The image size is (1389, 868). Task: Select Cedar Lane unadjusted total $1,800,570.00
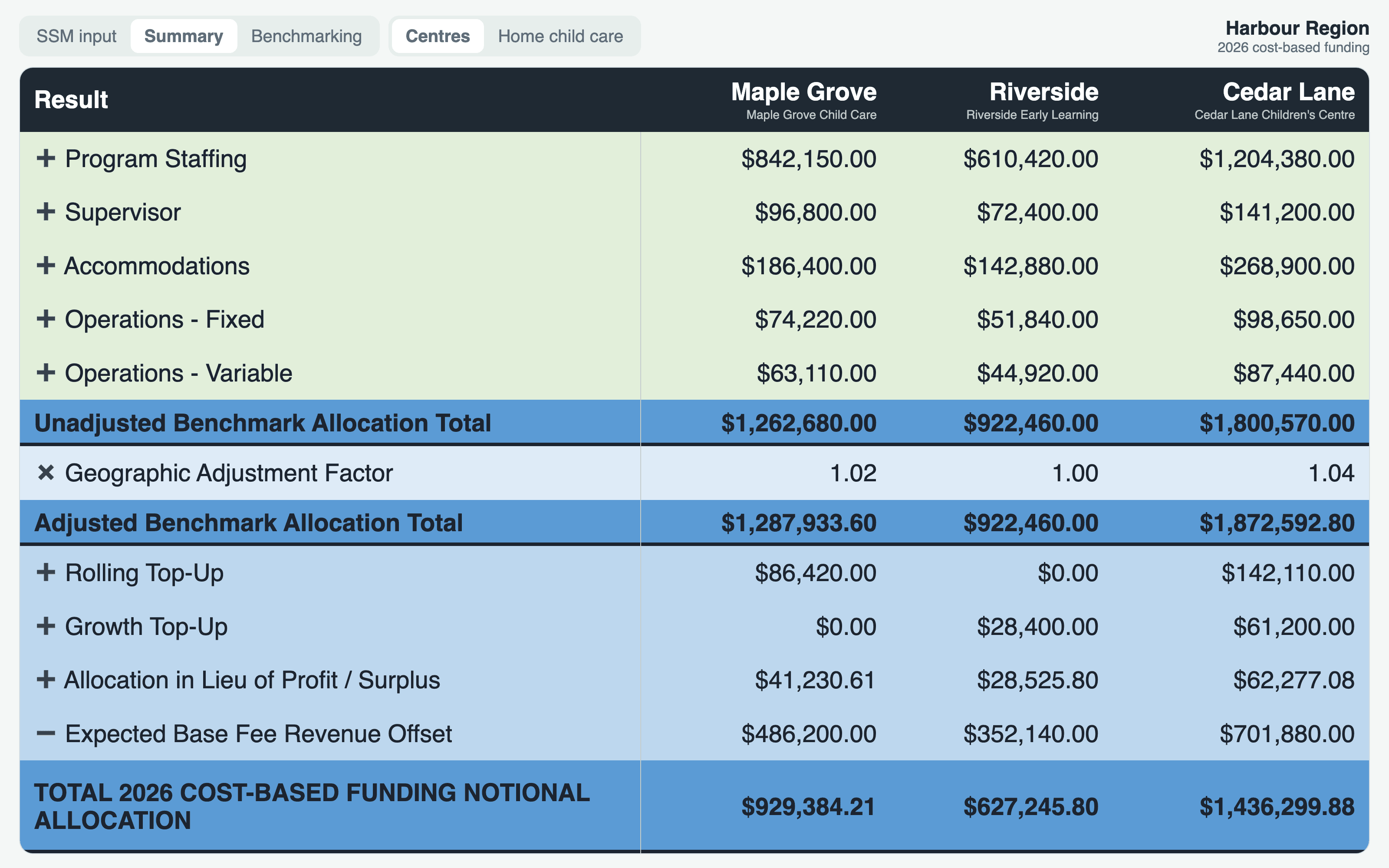[1277, 424]
